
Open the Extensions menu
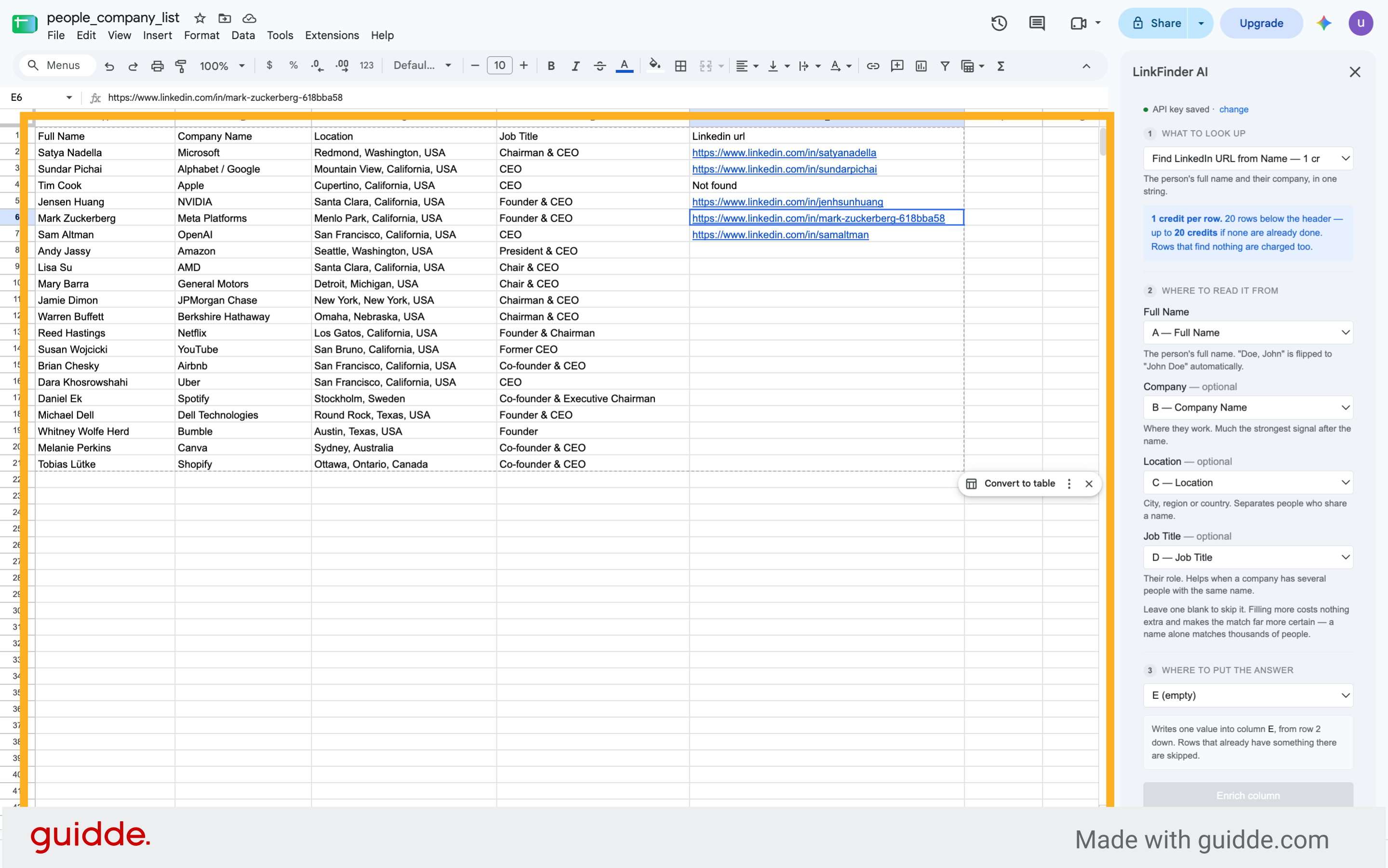pos(332,36)
